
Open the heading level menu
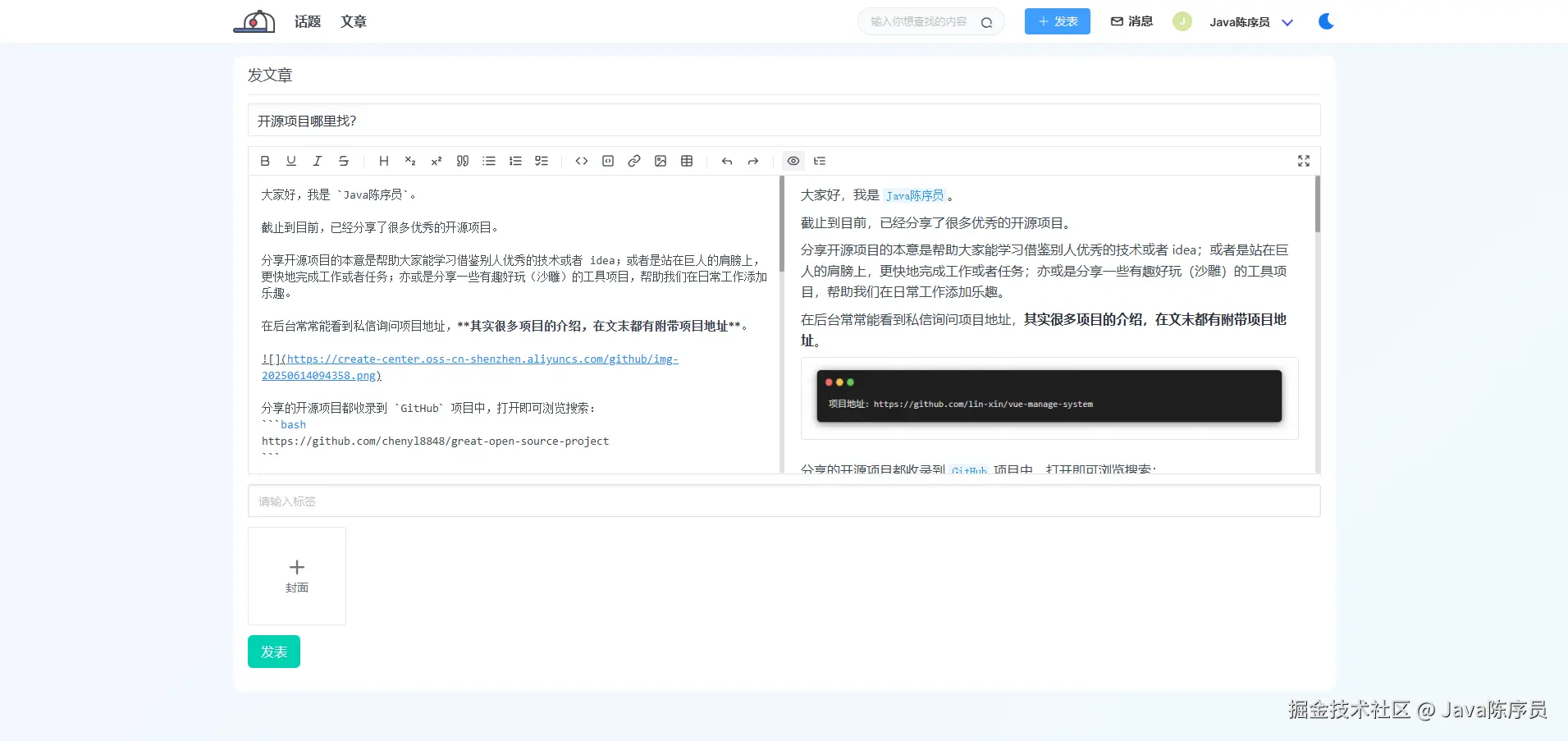tap(384, 161)
